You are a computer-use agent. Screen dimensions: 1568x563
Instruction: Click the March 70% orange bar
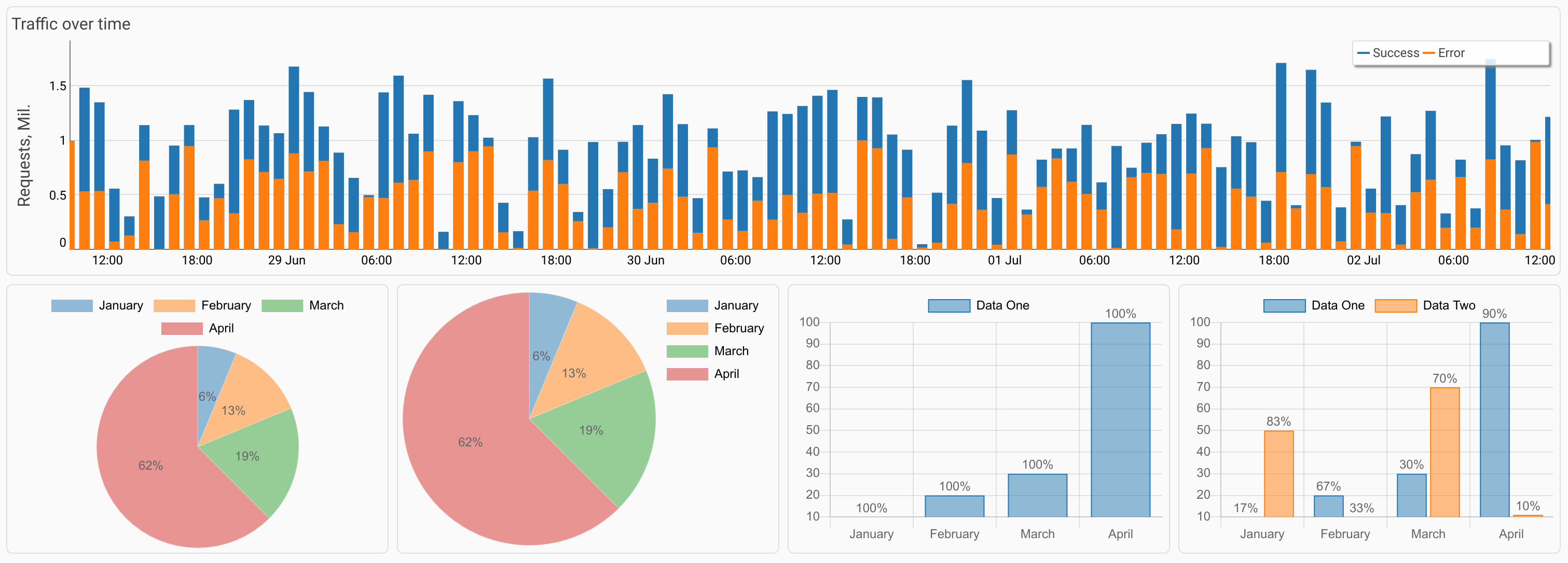(1445, 453)
